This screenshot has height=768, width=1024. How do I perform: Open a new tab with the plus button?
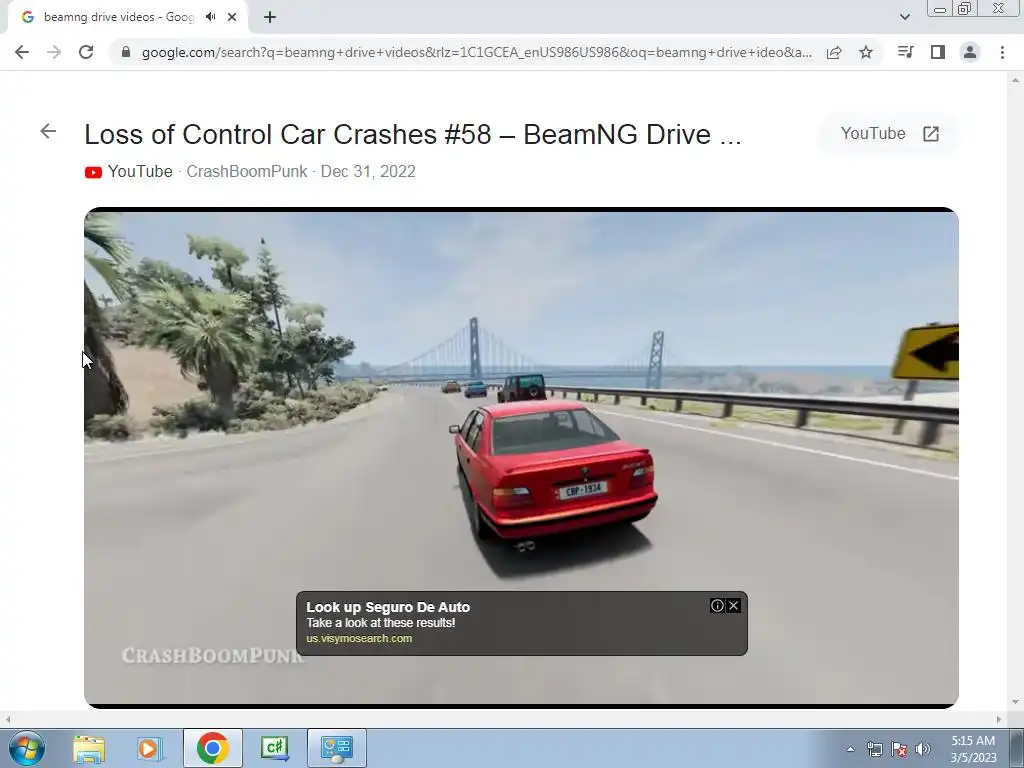(x=270, y=17)
